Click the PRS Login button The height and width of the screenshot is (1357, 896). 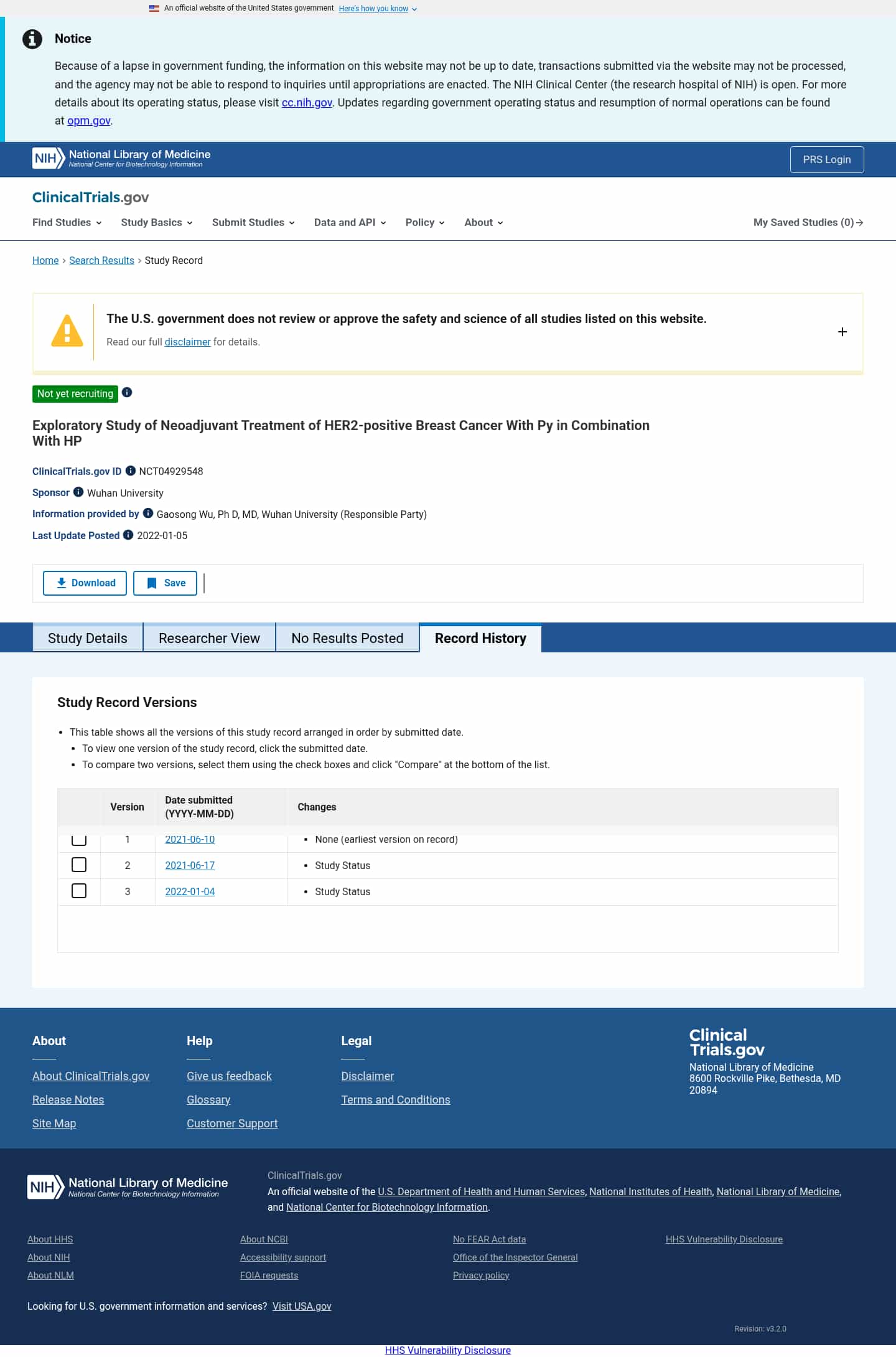point(827,159)
